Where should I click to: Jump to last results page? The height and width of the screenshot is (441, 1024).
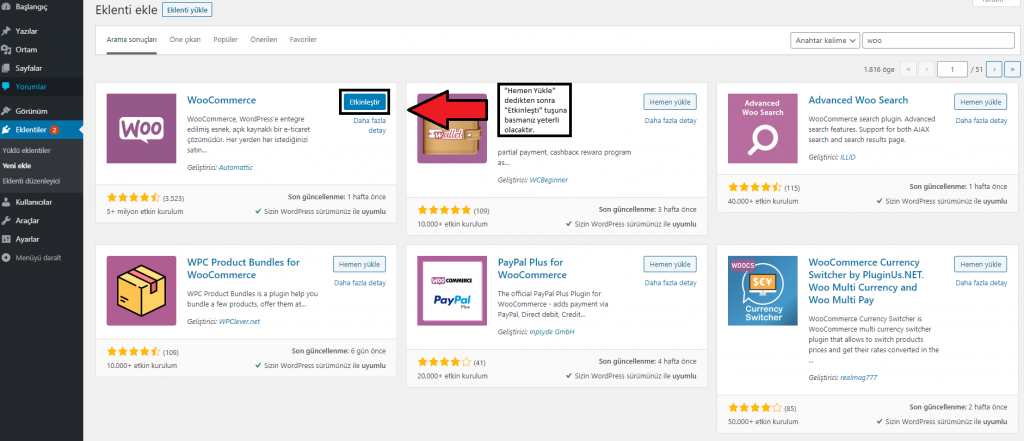1012,69
